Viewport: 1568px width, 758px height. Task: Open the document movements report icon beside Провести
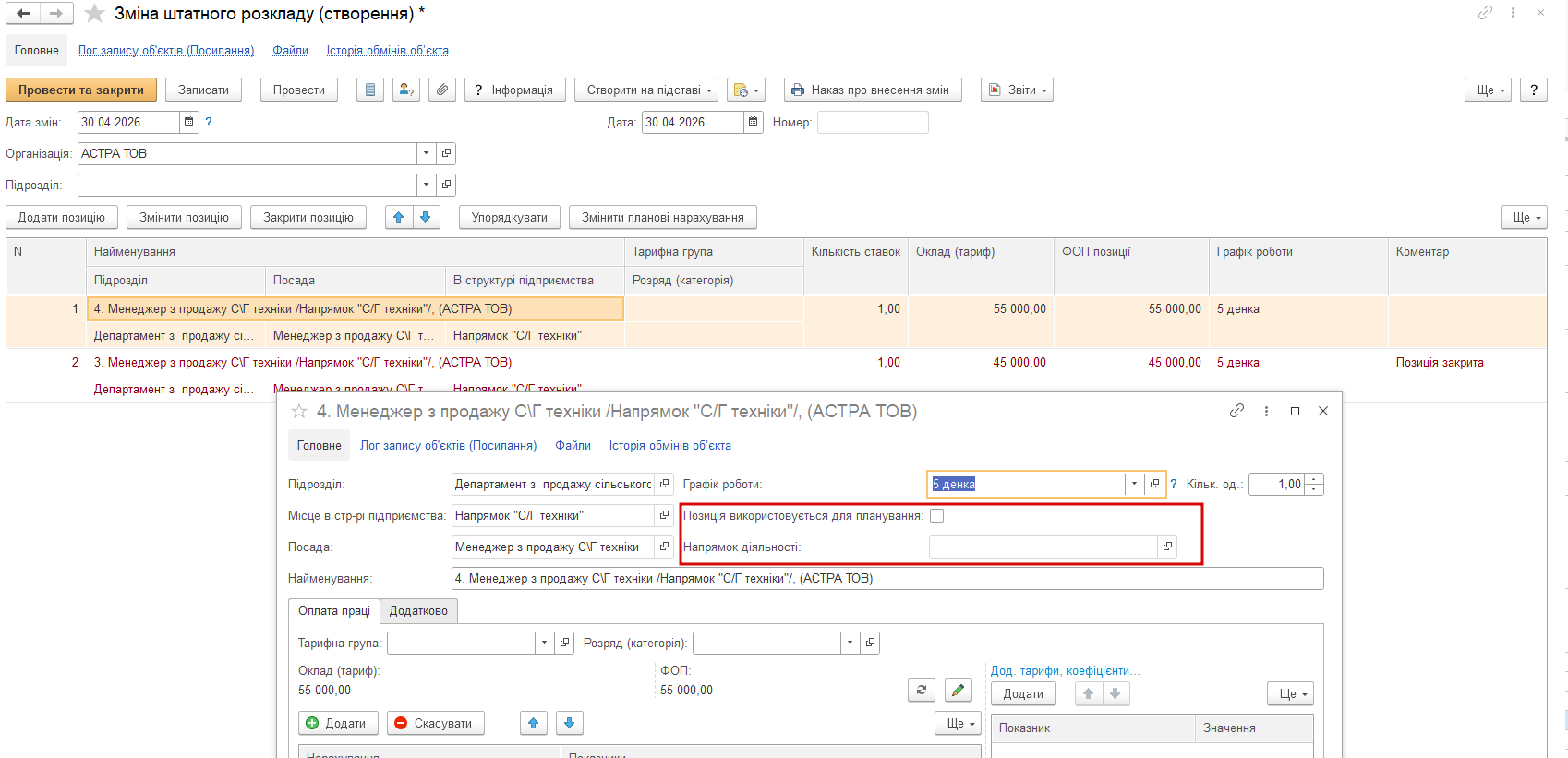point(370,90)
